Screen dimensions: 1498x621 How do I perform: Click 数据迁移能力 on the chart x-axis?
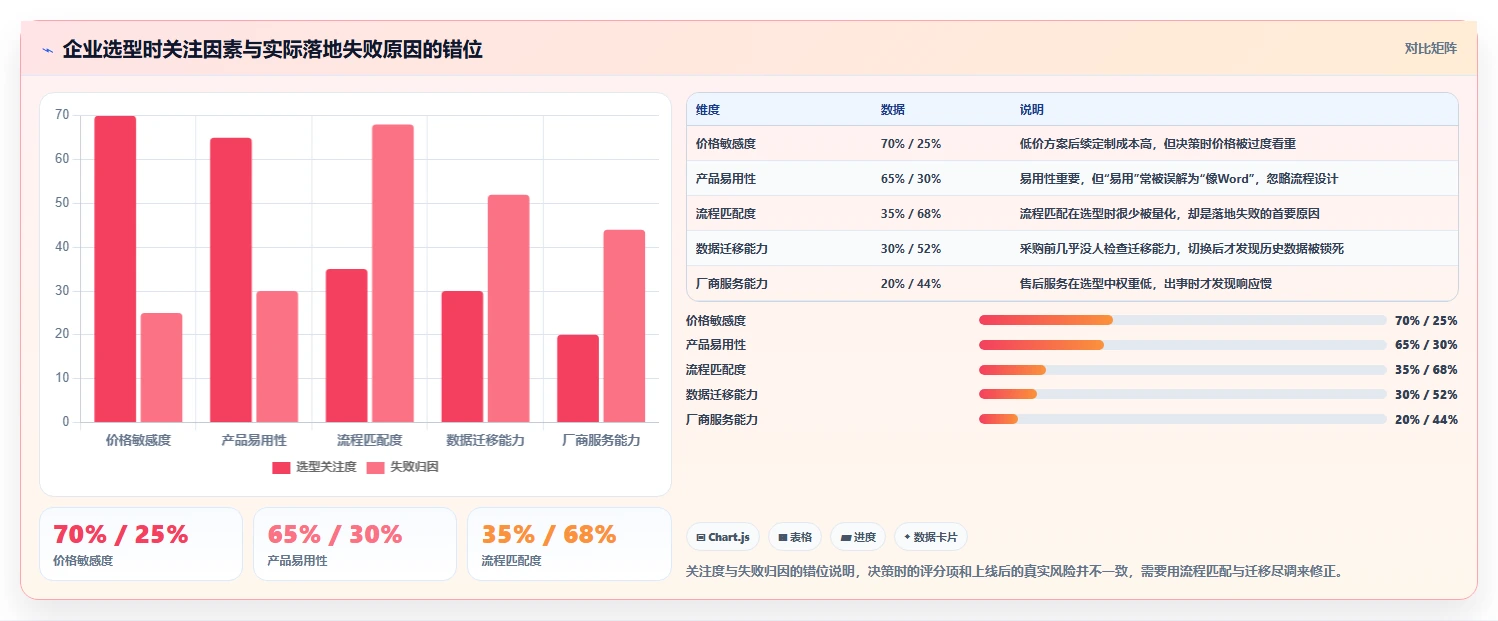click(485, 440)
